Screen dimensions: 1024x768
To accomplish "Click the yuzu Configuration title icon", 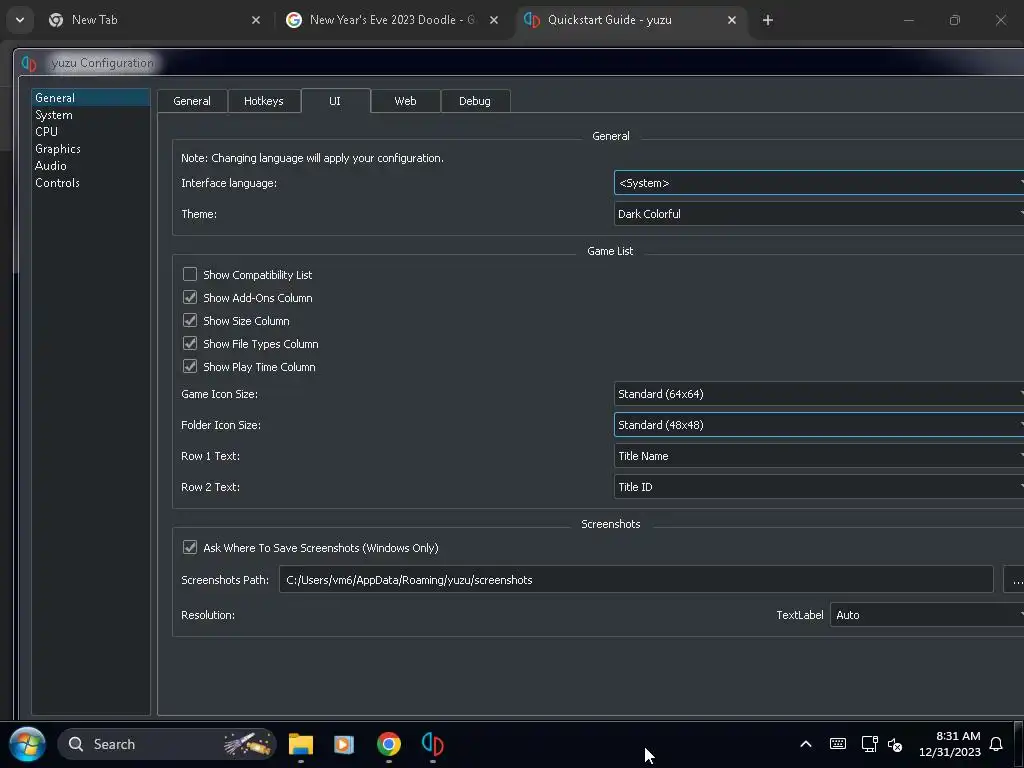I will coord(29,63).
